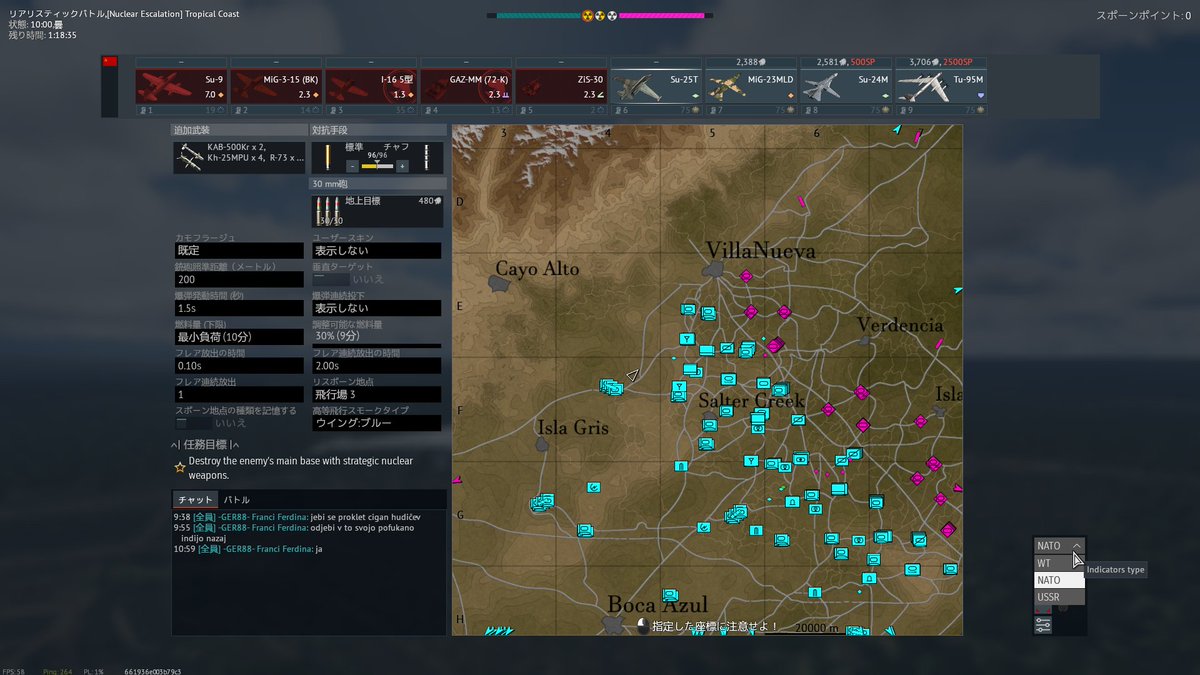Screen dimensions: 1200x675
Task: Increase chaff ratio with plus button
Action: coord(402,165)
